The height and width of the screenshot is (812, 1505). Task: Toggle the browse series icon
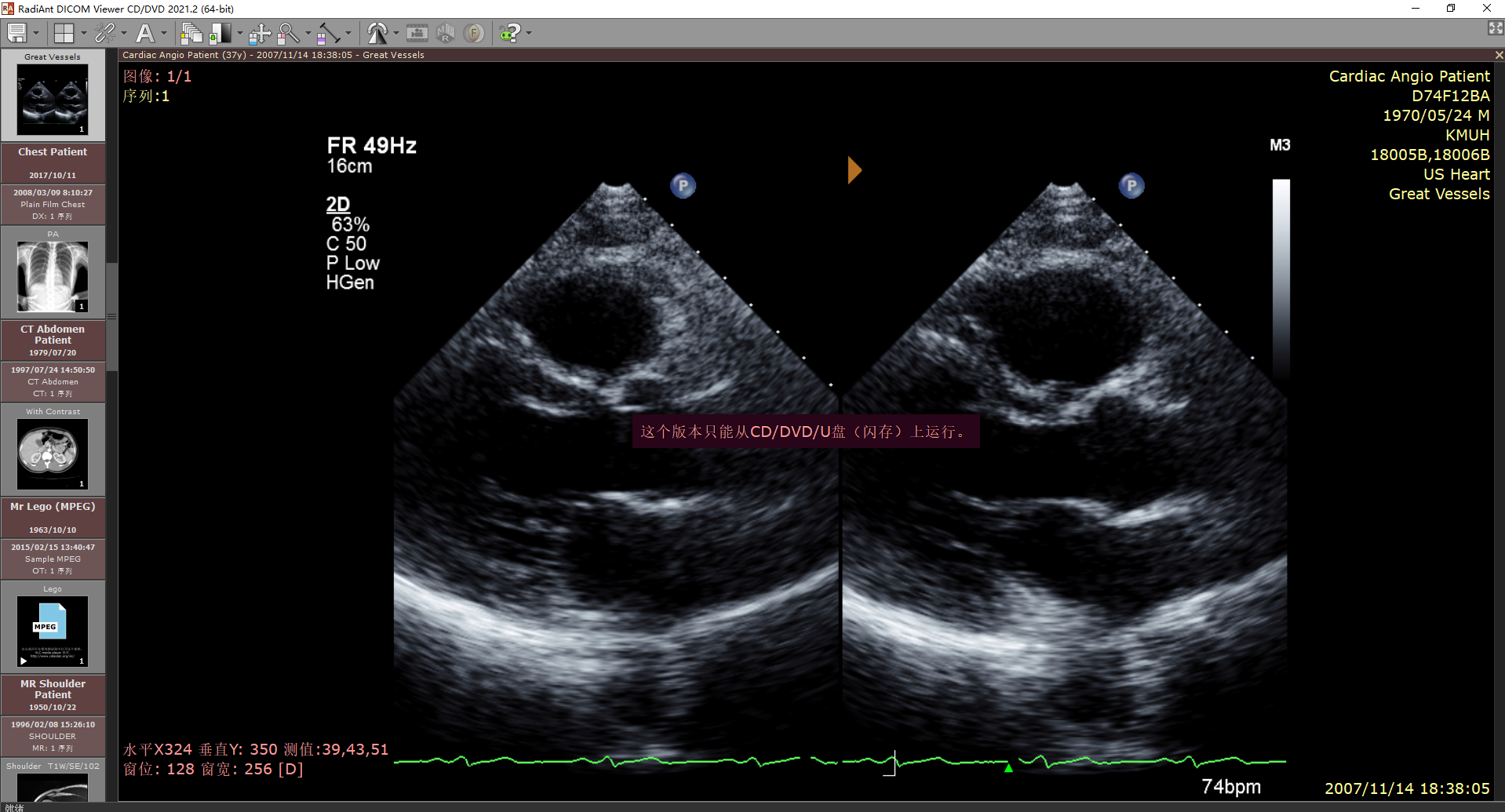coord(190,33)
